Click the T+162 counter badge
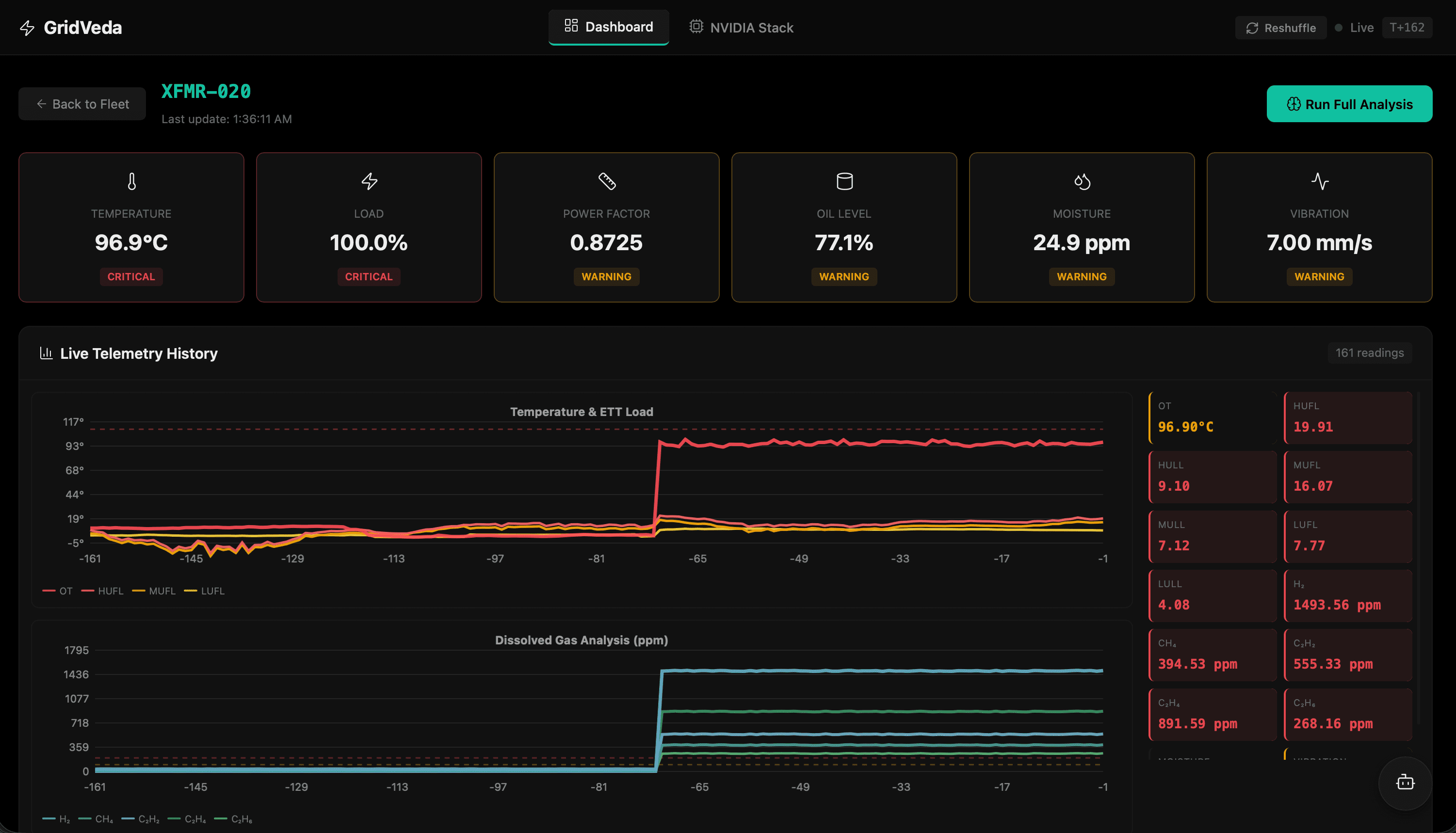The image size is (1456, 833). tap(1407, 27)
